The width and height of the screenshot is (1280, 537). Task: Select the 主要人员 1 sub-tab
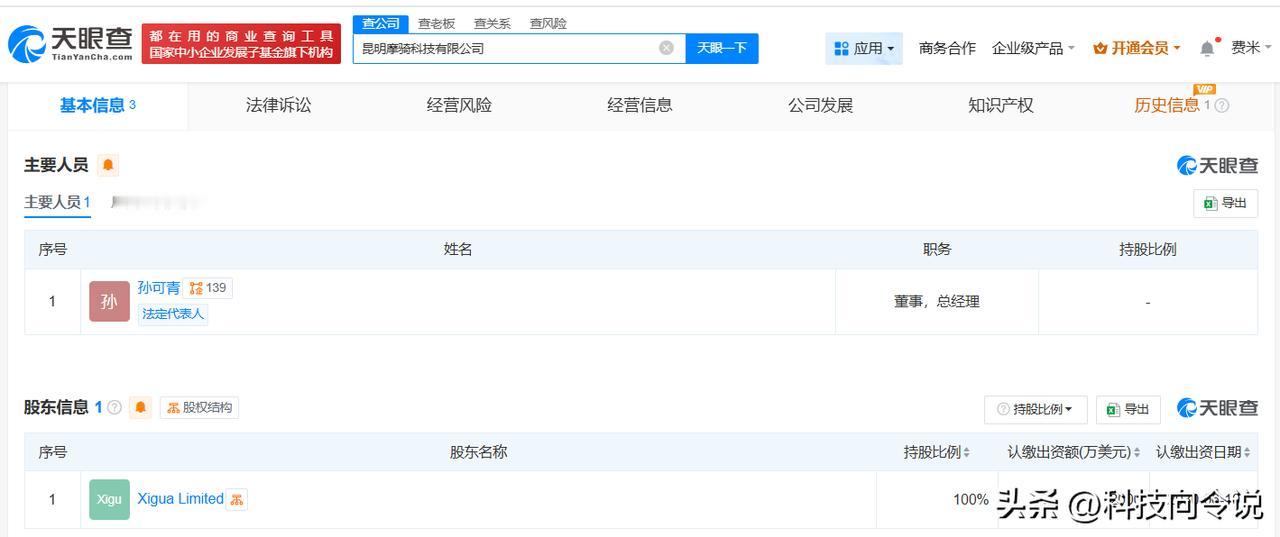pos(58,202)
